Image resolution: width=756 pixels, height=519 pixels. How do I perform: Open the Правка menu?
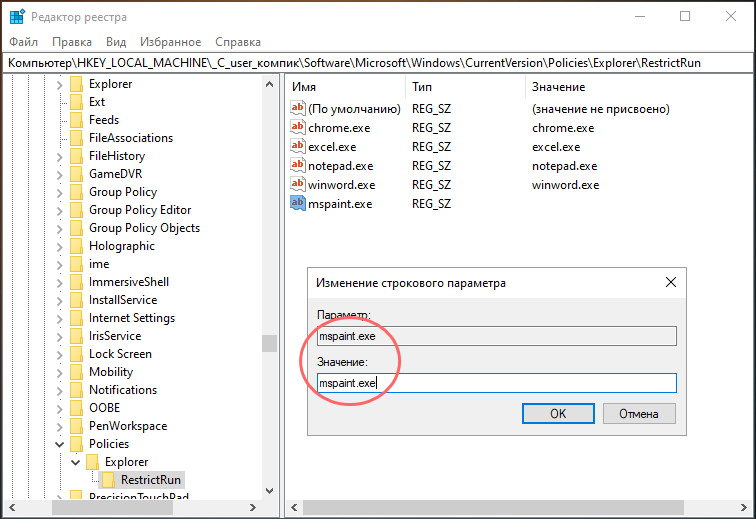tap(72, 42)
